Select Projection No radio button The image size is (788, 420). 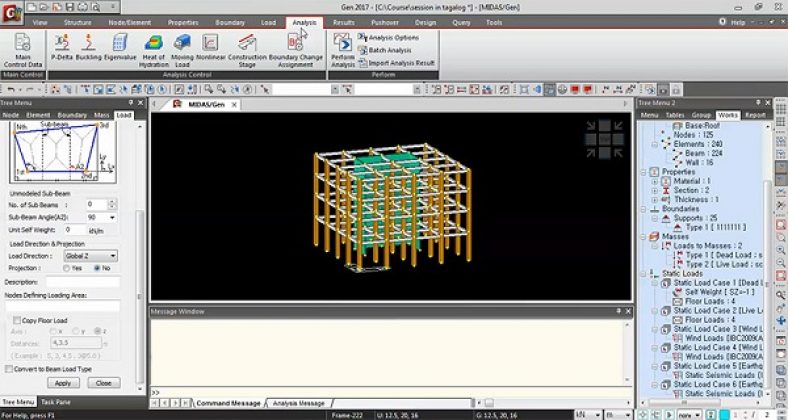pos(97,268)
